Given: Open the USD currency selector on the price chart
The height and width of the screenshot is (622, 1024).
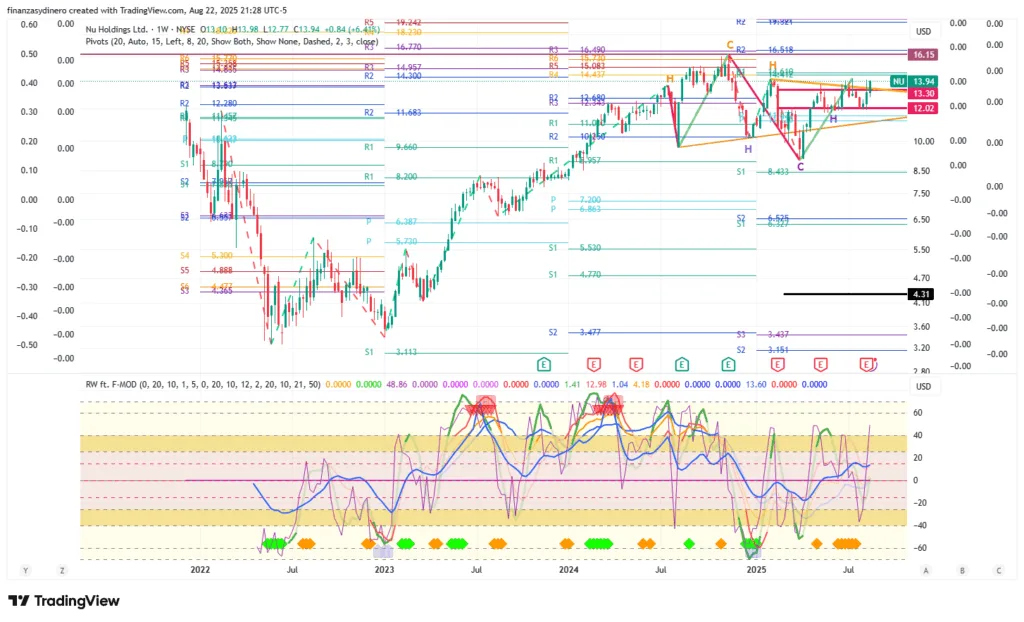Looking at the screenshot, I should click(x=923, y=31).
